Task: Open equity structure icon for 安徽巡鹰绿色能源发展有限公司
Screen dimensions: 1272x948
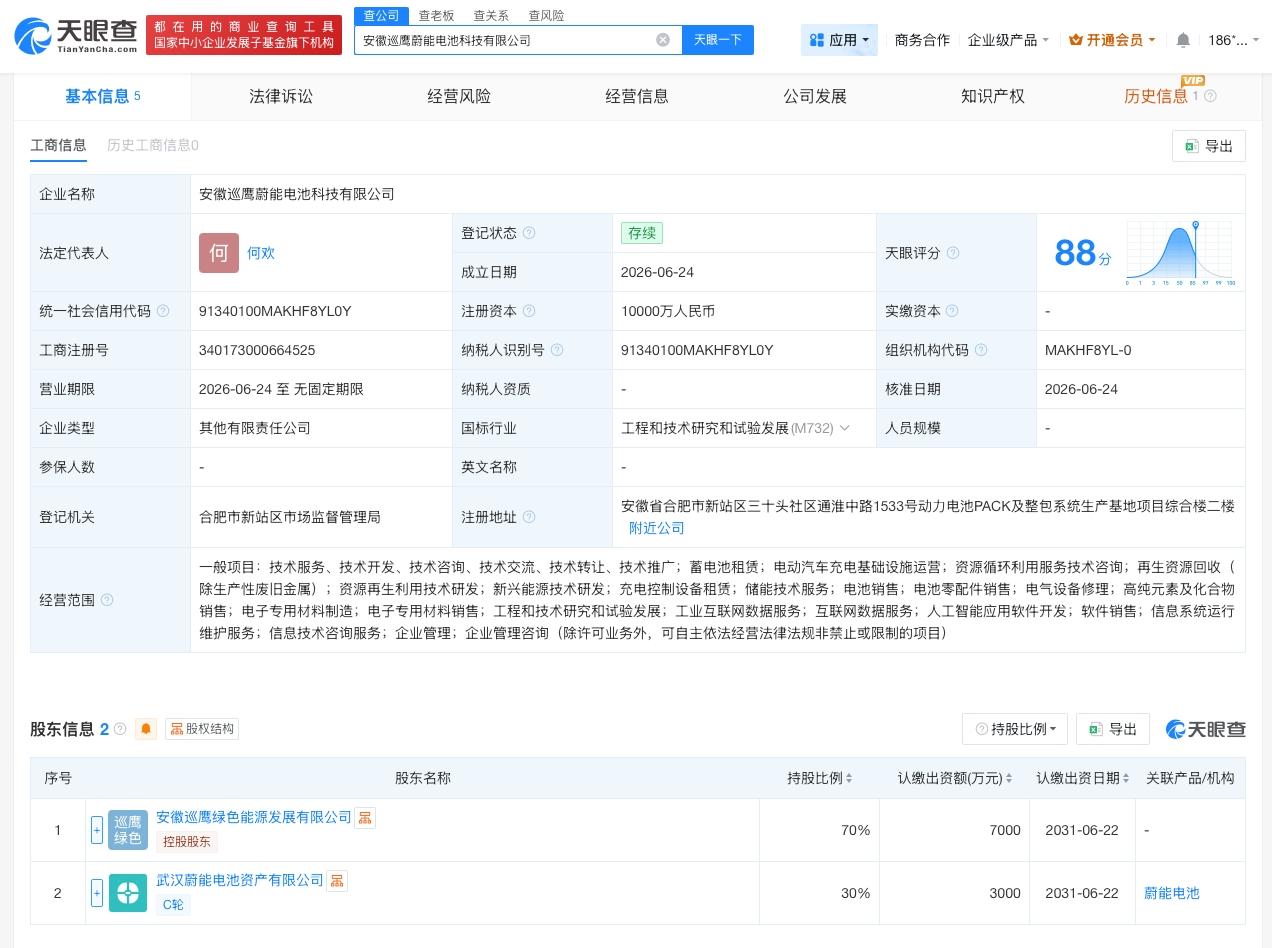Action: [365, 818]
